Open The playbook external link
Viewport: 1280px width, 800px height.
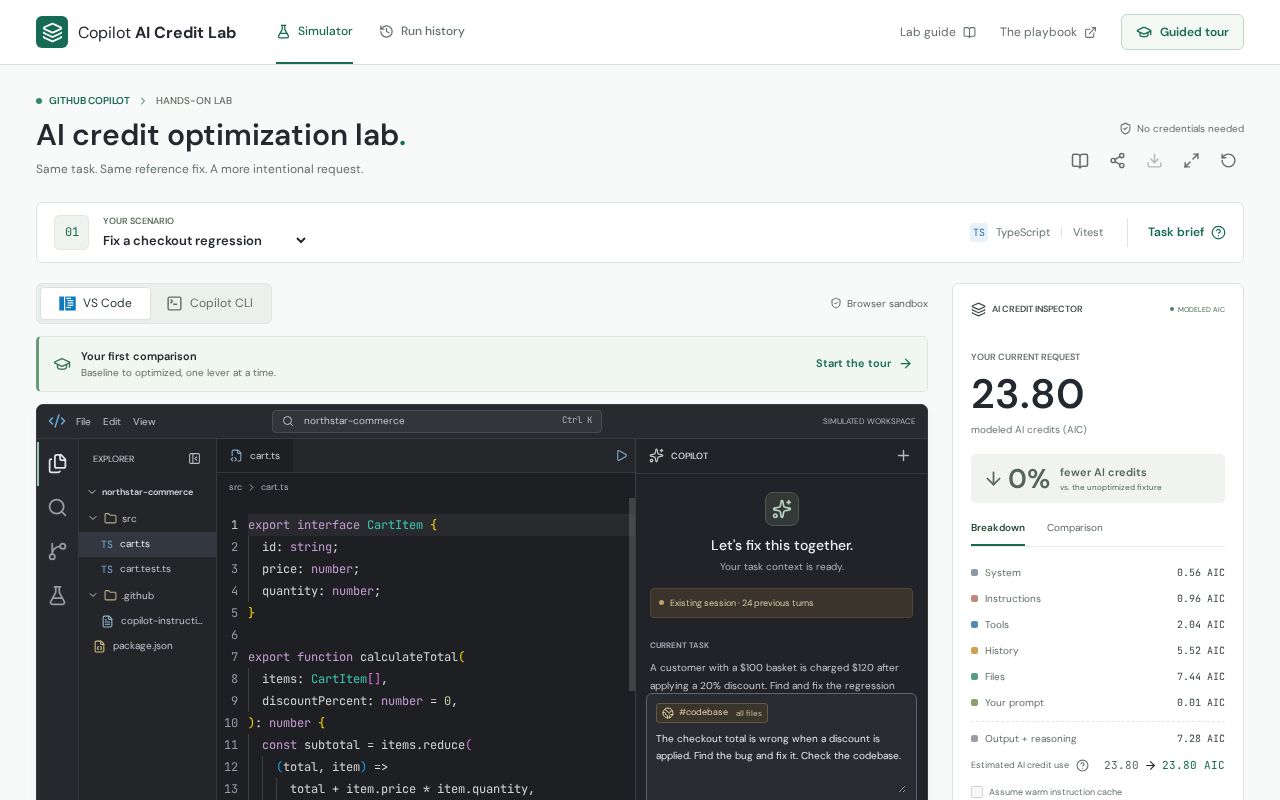[1048, 32]
